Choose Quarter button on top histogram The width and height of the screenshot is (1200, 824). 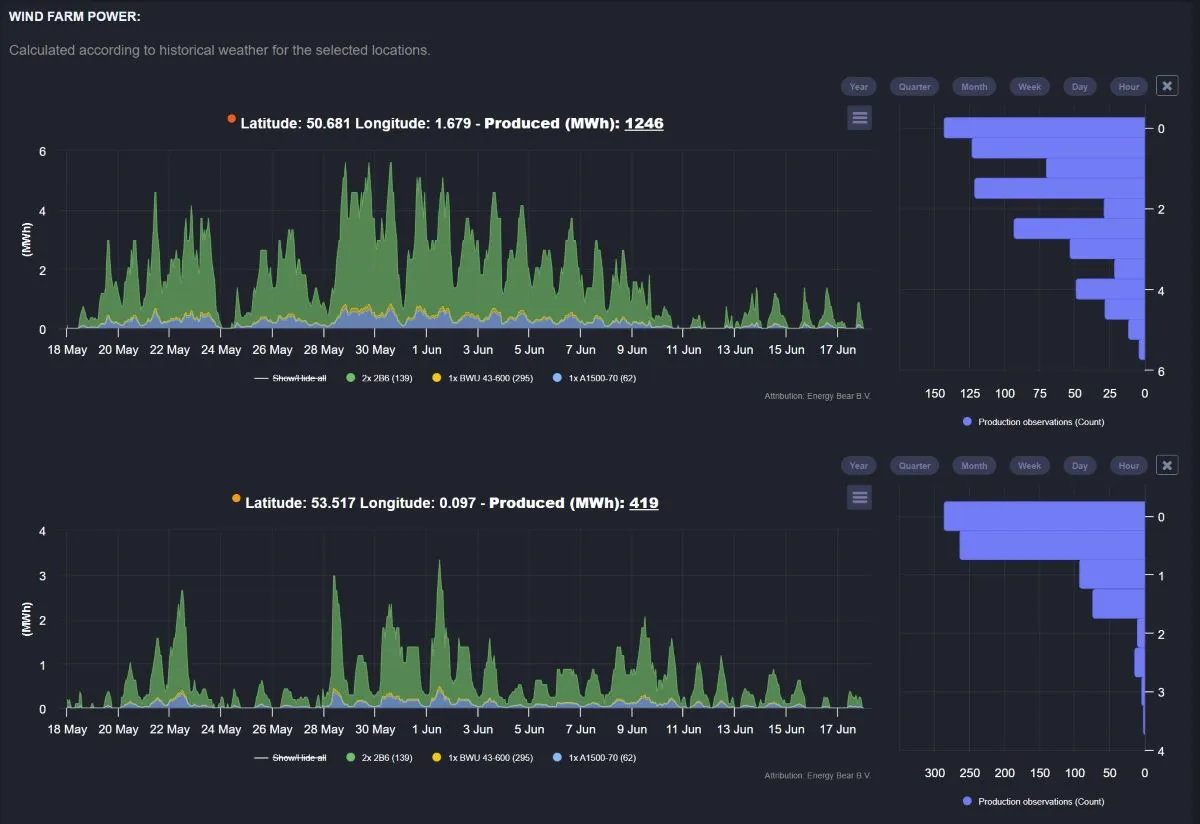point(914,87)
